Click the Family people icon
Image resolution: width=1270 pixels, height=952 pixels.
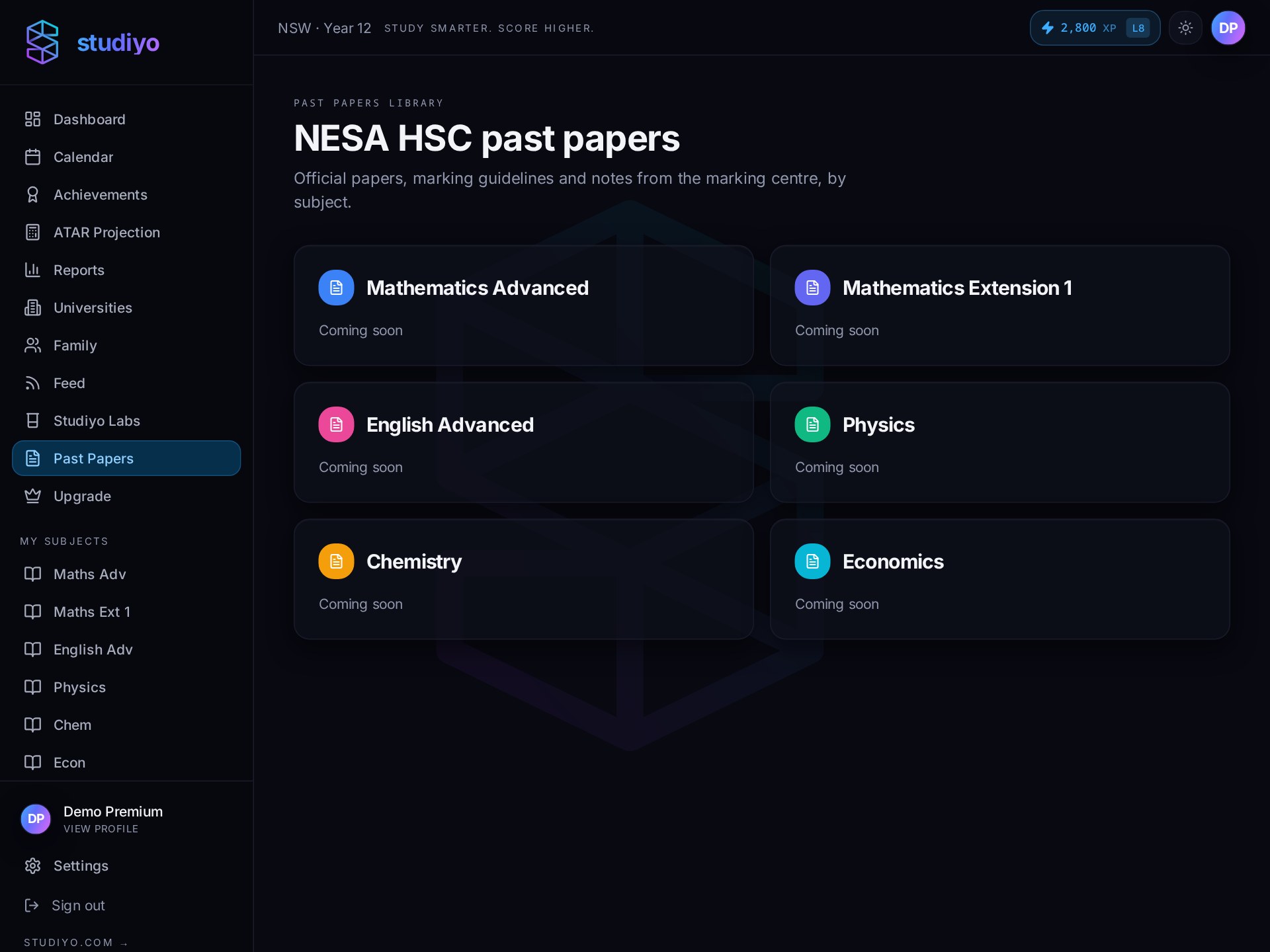32,345
